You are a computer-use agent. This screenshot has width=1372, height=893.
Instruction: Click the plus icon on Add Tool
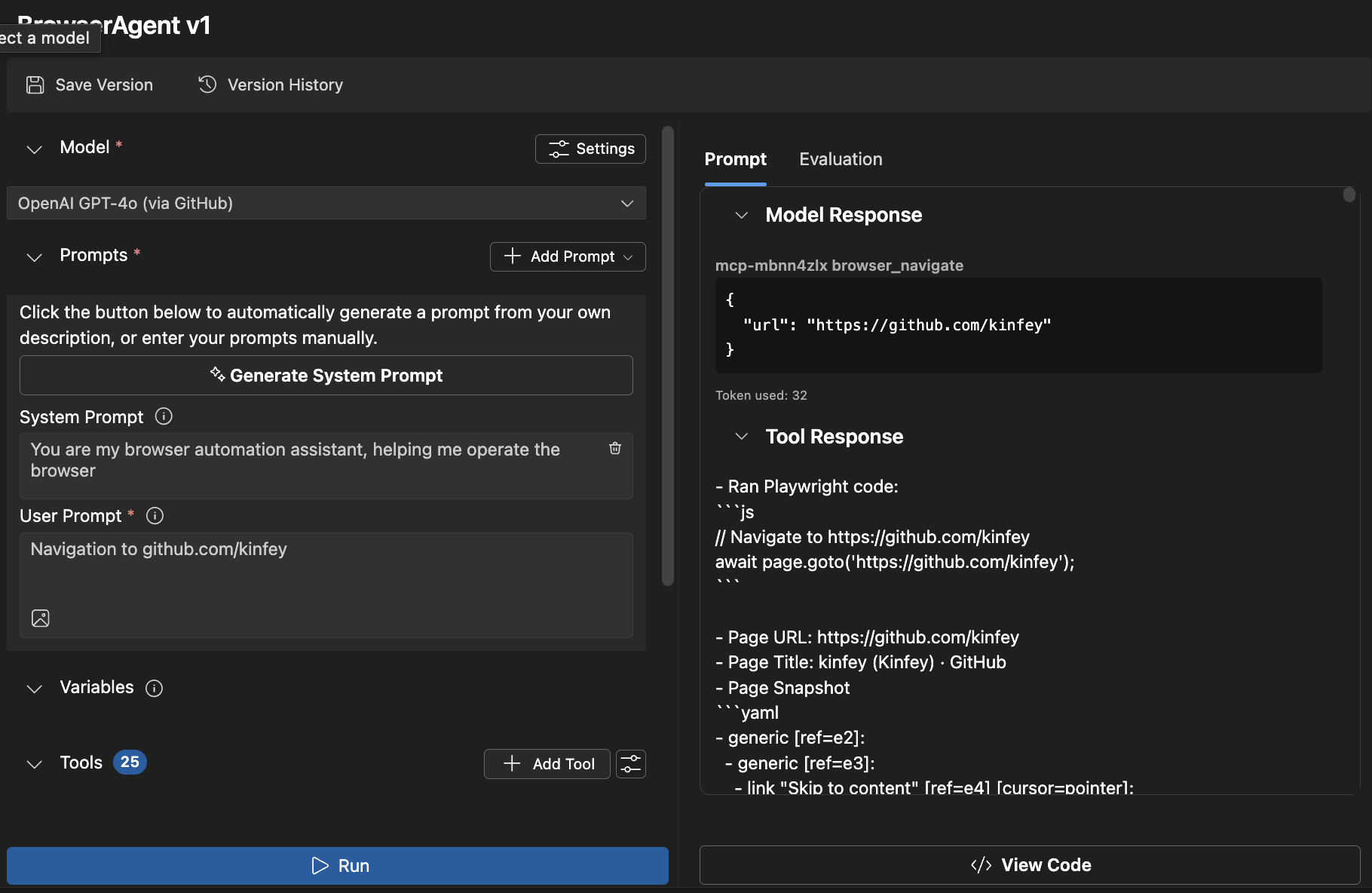pyautogui.click(x=512, y=763)
